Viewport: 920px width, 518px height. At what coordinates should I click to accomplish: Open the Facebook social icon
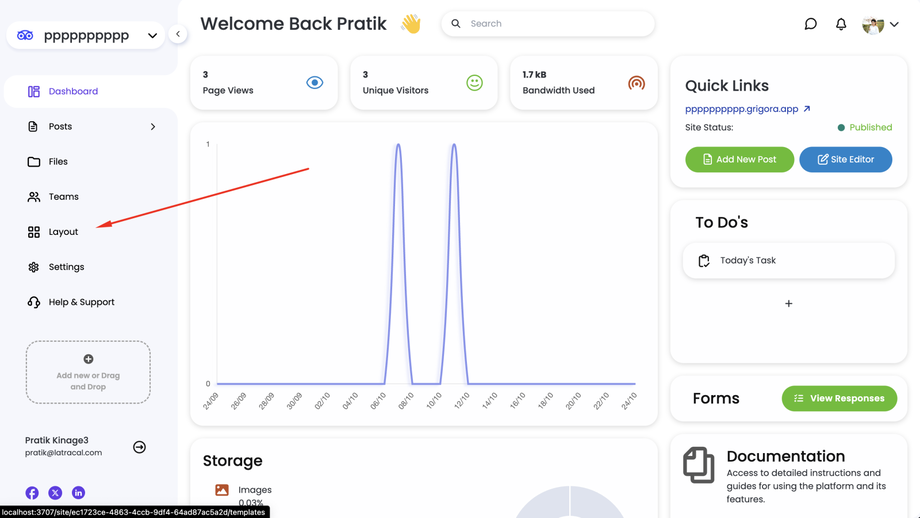pyautogui.click(x=32, y=493)
